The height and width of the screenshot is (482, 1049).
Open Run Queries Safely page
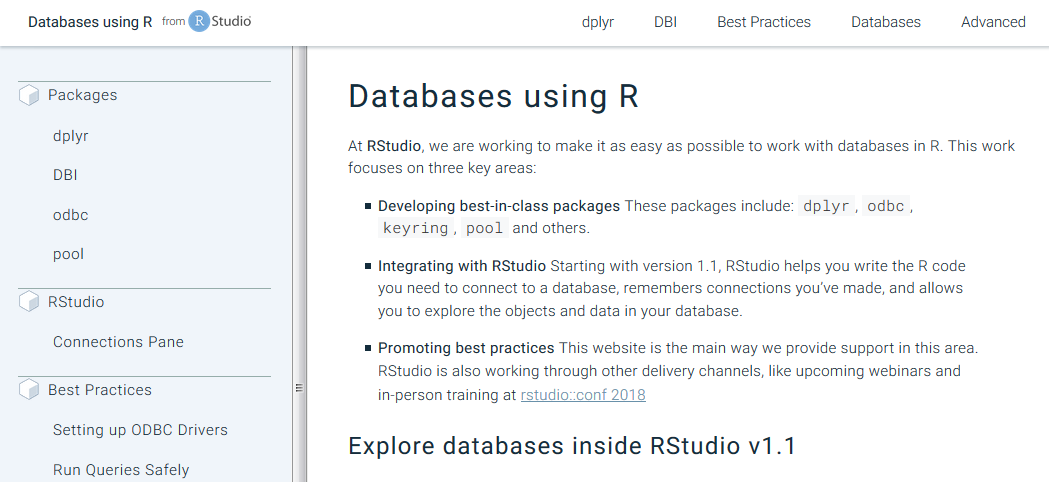121,470
